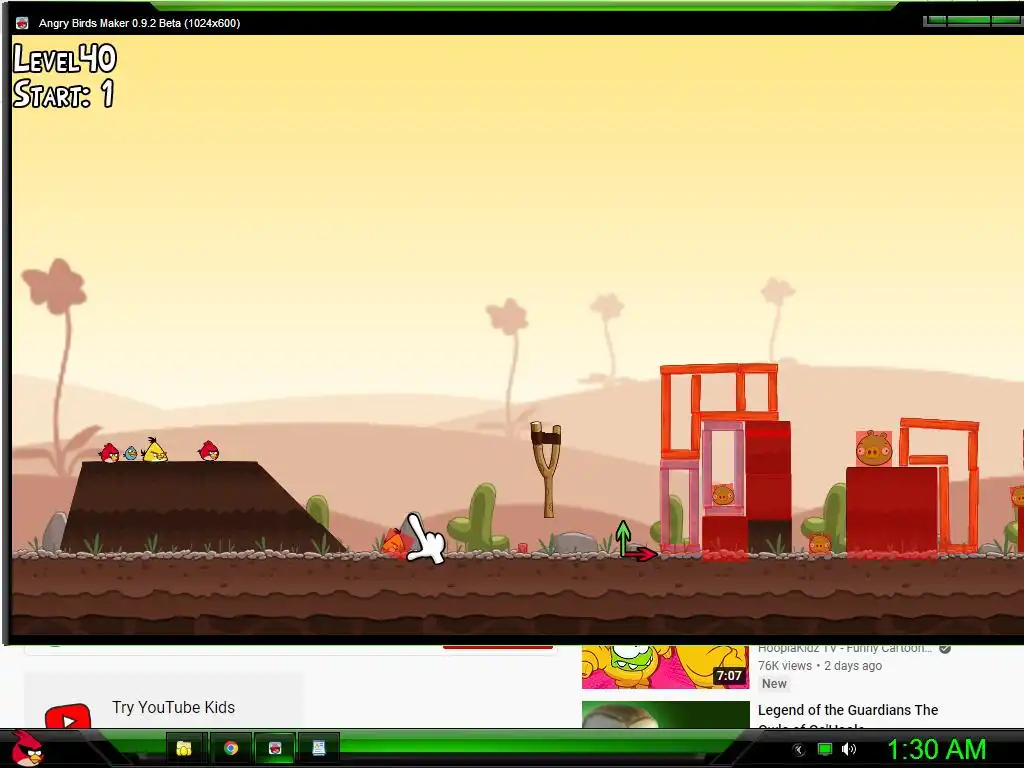Click the green monitor tray icon
The height and width of the screenshot is (768, 1024).
point(825,749)
